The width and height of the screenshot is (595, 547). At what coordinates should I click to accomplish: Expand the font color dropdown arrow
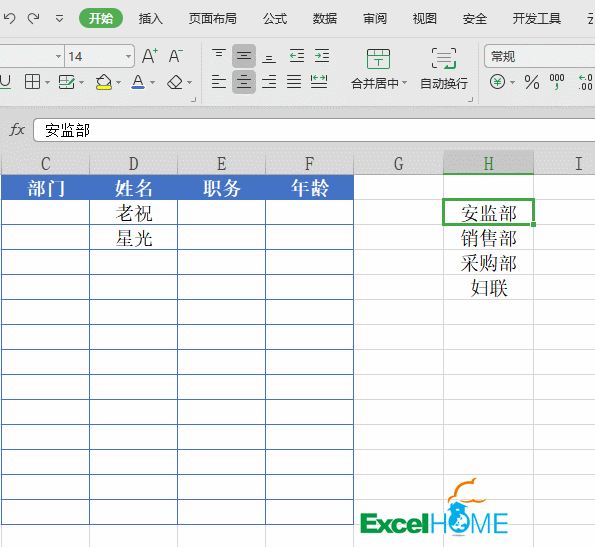152,82
